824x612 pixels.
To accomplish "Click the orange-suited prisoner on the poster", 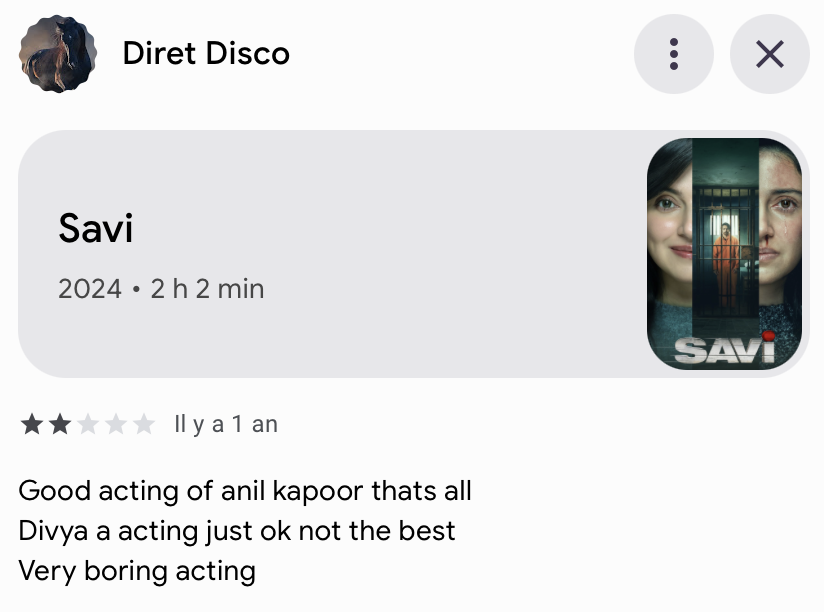I will click(725, 262).
